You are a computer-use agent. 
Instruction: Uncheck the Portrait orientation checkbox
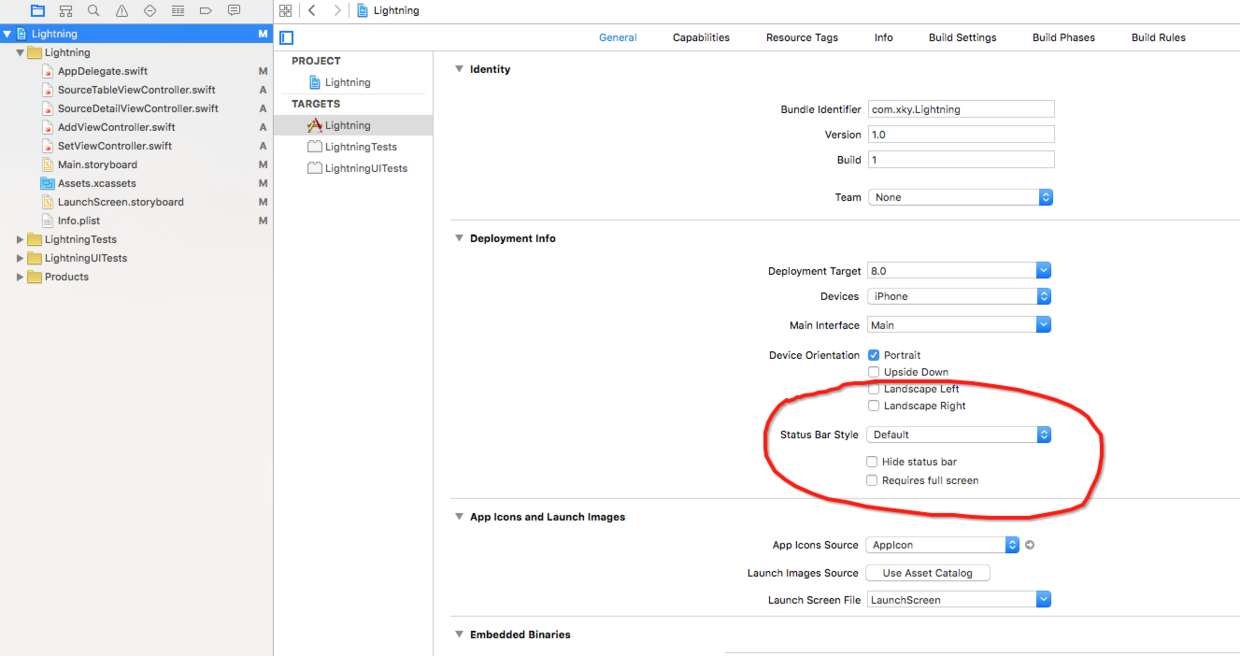[874, 355]
